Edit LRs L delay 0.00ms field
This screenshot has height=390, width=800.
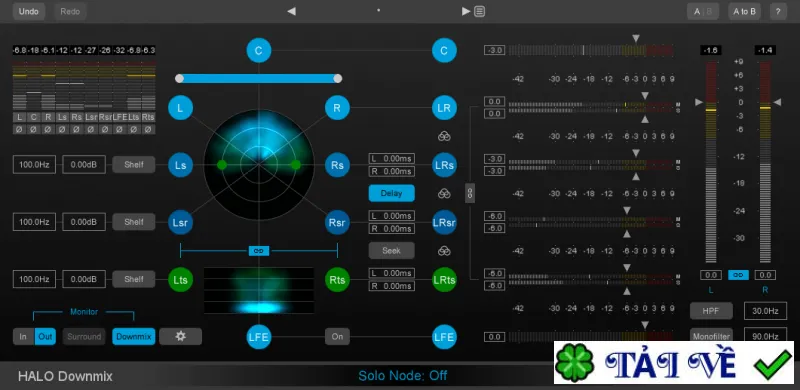click(x=391, y=159)
